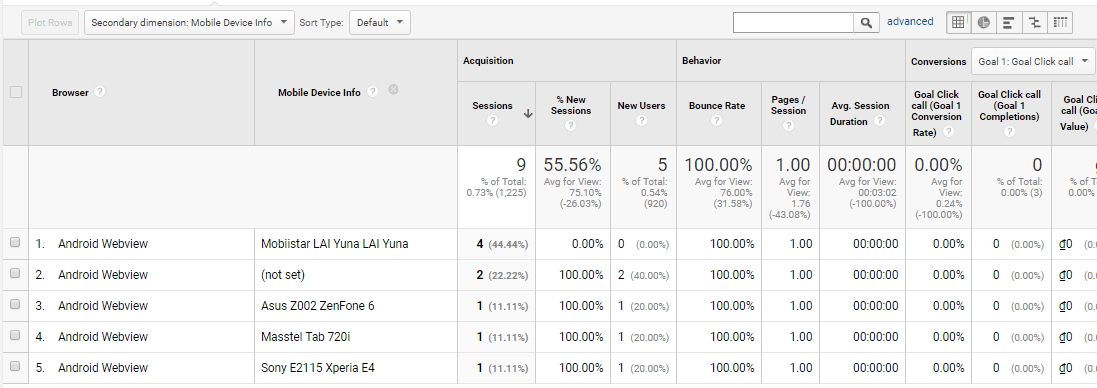Switch to comparison view icon
The height and width of the screenshot is (388, 1097).
tap(1034, 22)
